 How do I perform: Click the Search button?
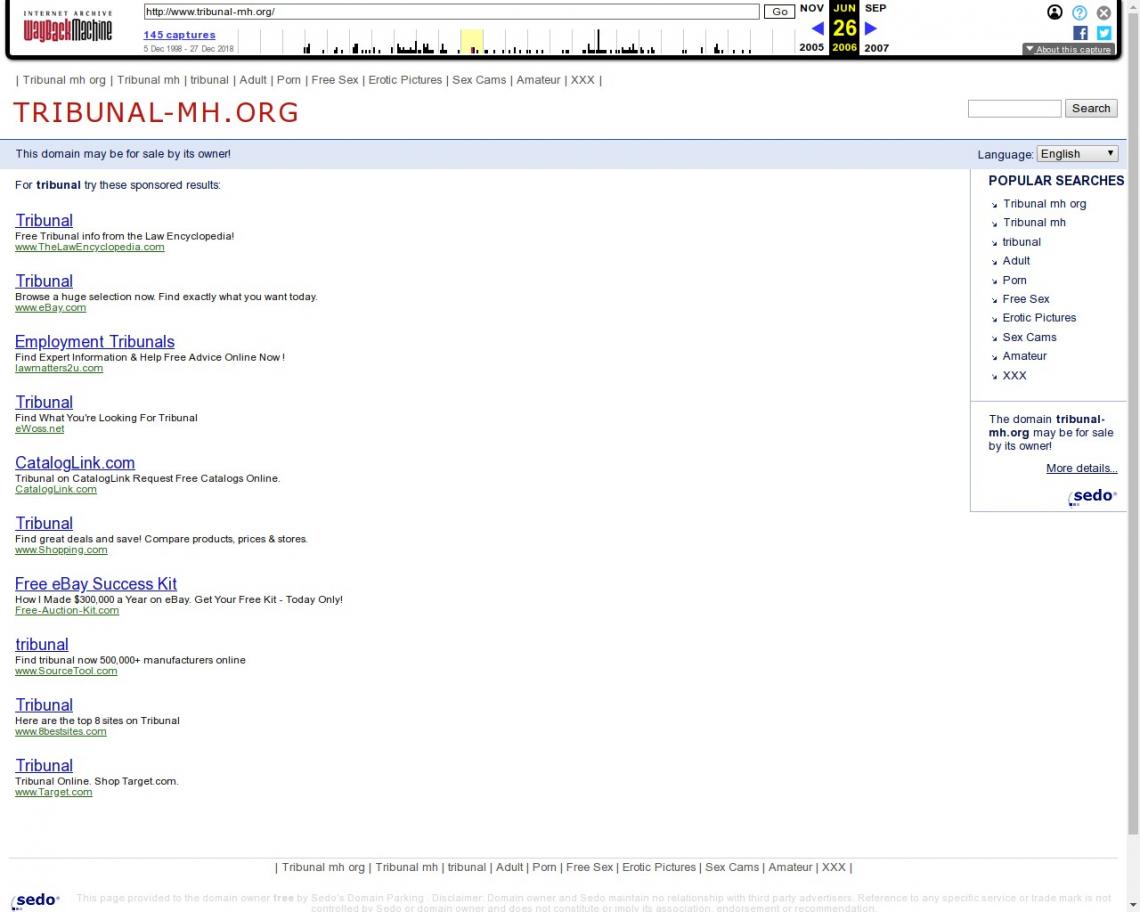tap(1091, 108)
